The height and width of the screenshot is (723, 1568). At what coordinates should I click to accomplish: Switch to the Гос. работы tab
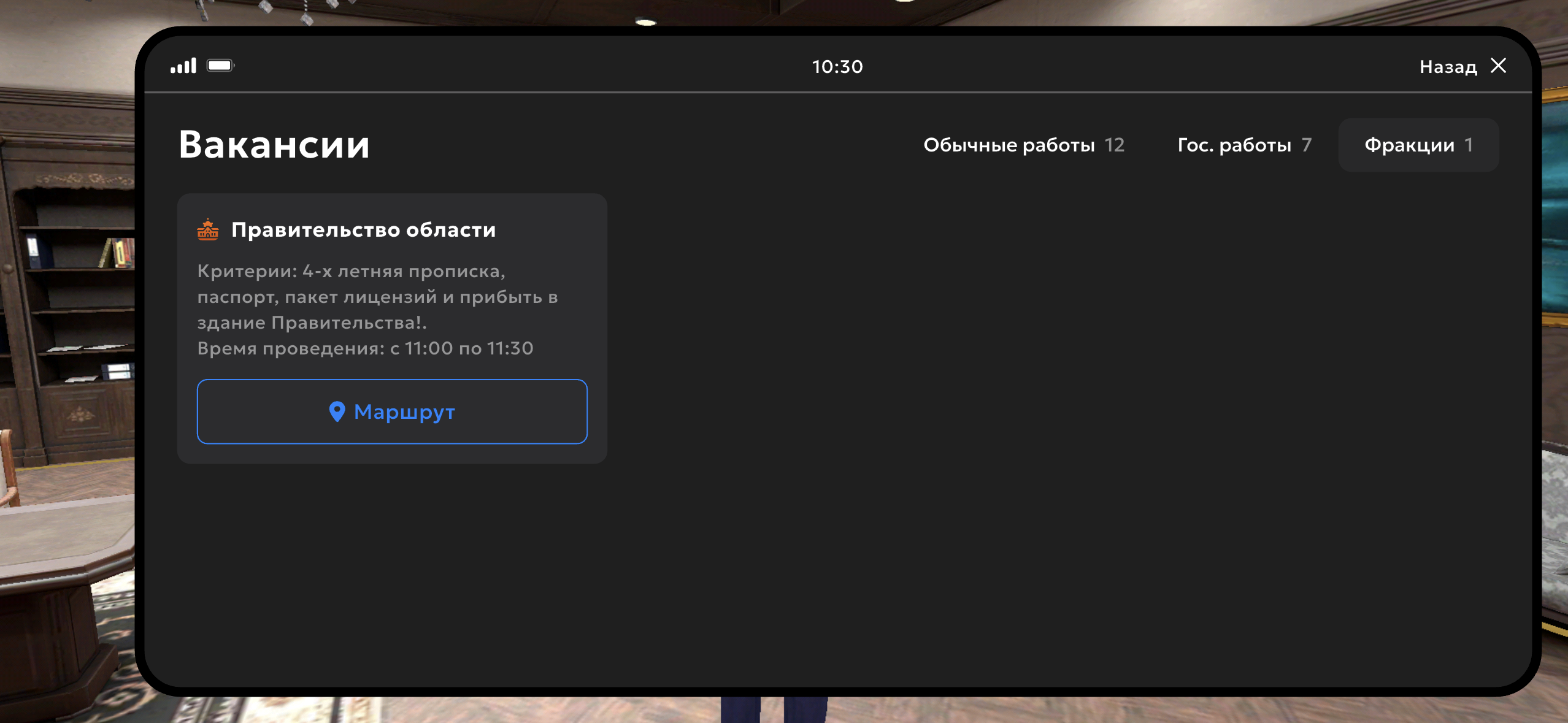1234,145
